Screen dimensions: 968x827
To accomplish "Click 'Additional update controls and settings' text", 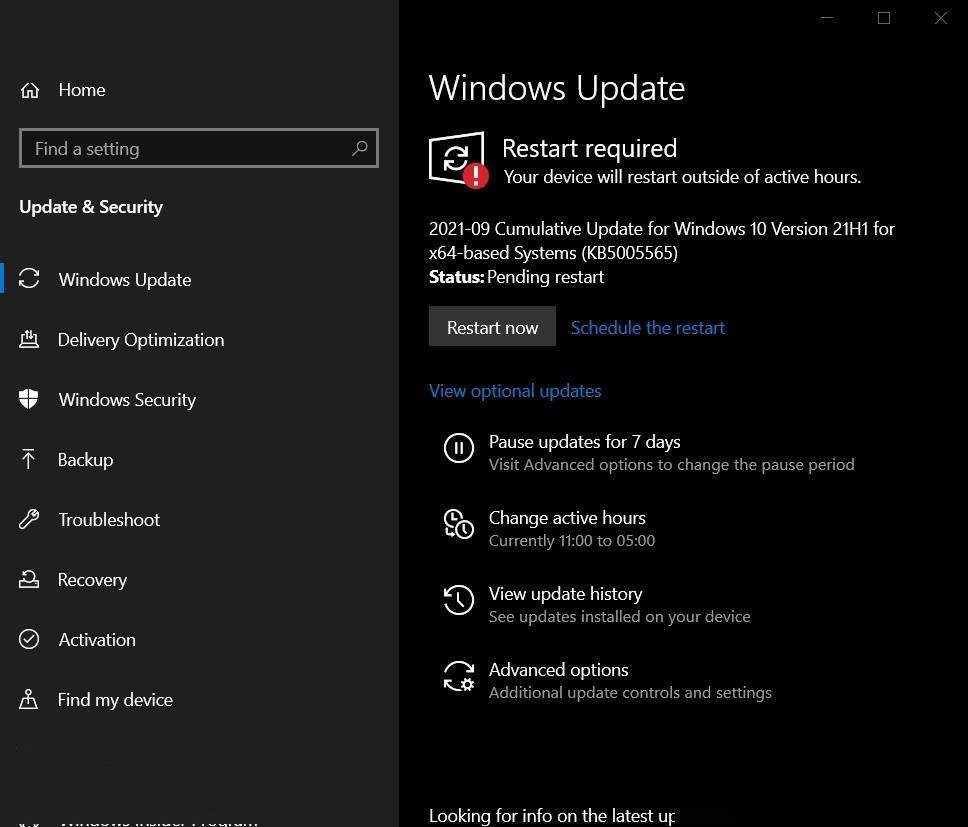I will pos(630,692).
